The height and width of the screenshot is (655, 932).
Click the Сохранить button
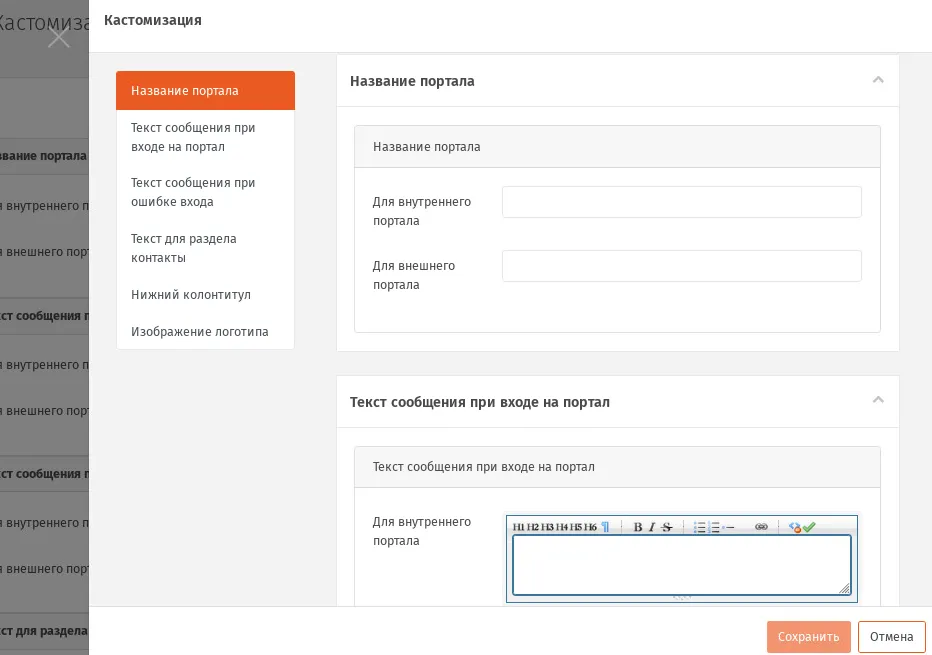click(x=808, y=637)
